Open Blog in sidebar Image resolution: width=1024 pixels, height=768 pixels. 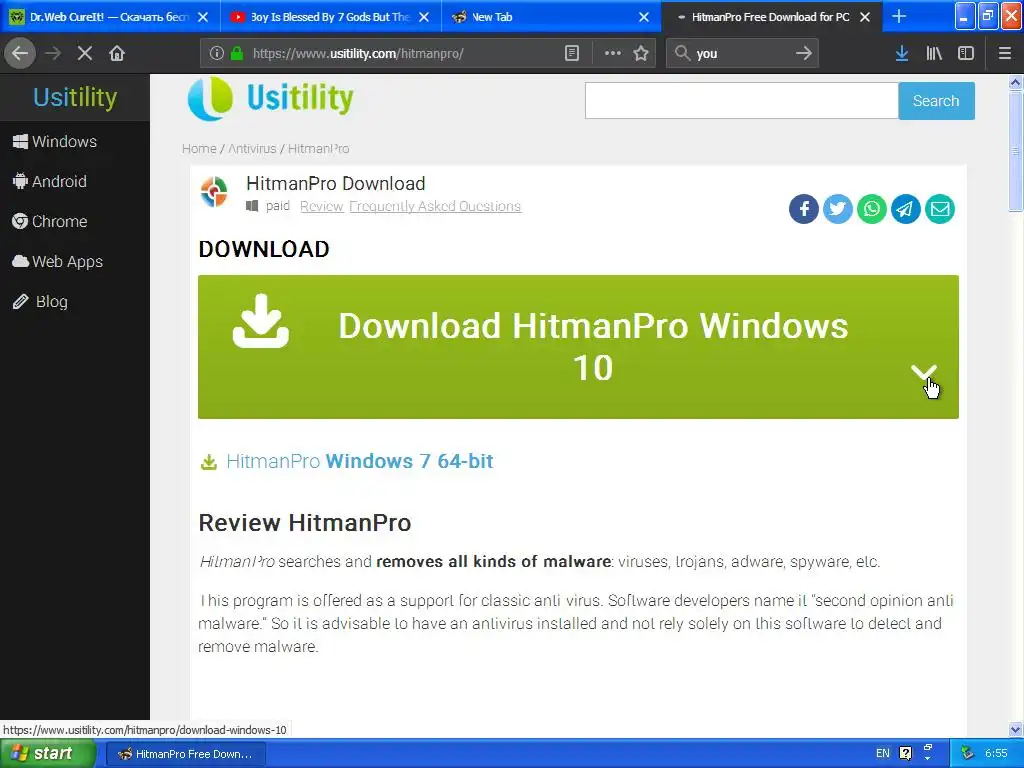click(40, 302)
